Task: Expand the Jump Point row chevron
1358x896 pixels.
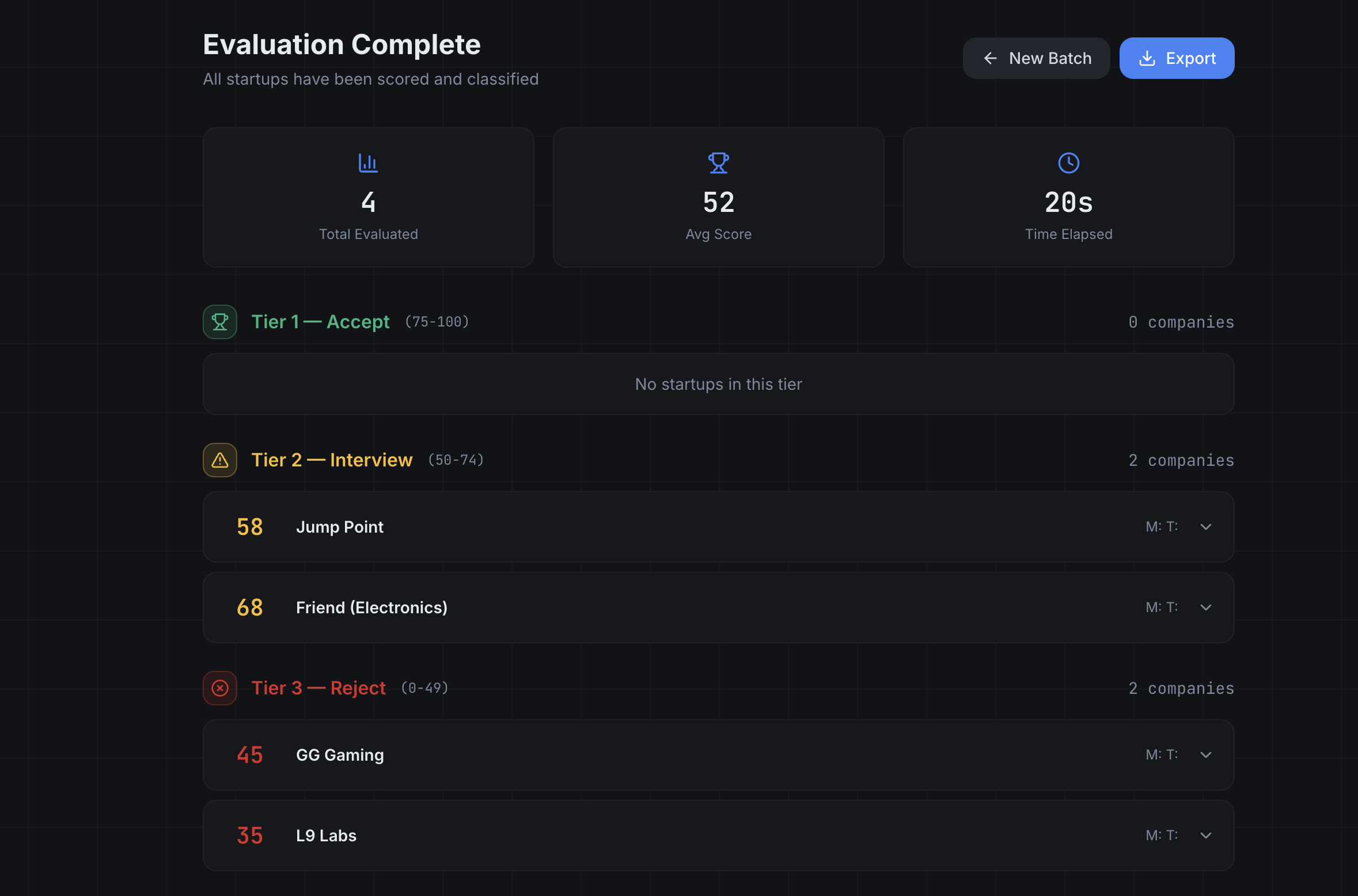Action: pyautogui.click(x=1206, y=527)
